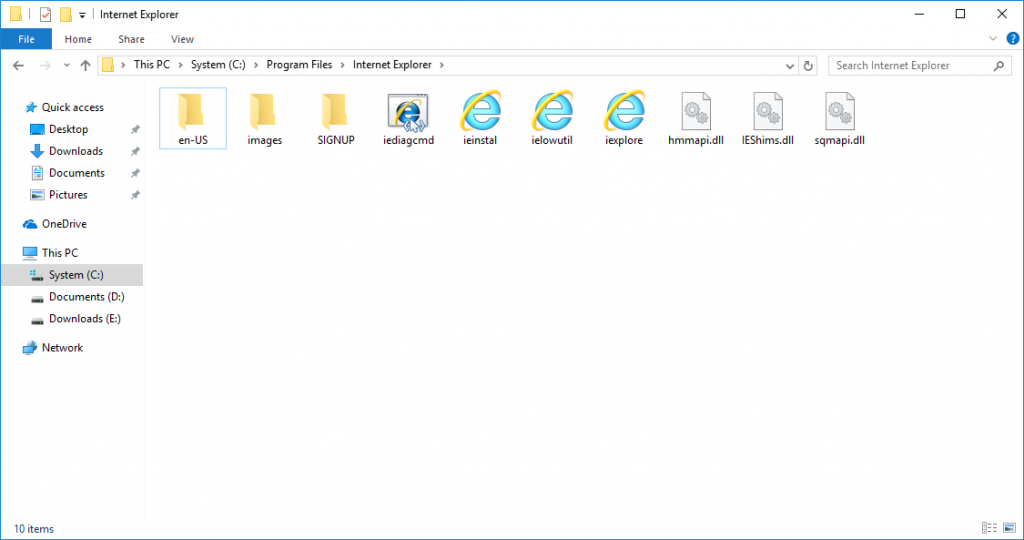
Task: Select Downloads under Quick access
Action: [76, 151]
